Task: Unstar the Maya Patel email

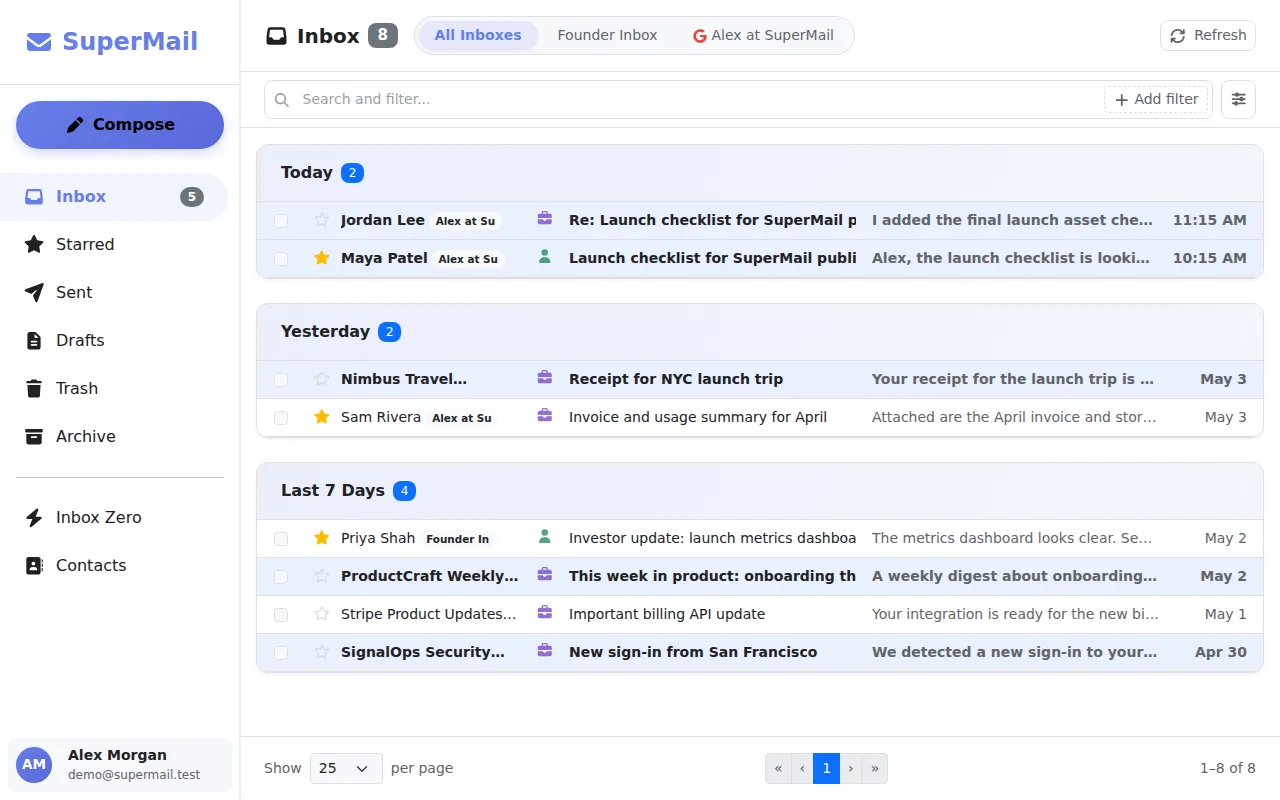Action: click(x=321, y=258)
